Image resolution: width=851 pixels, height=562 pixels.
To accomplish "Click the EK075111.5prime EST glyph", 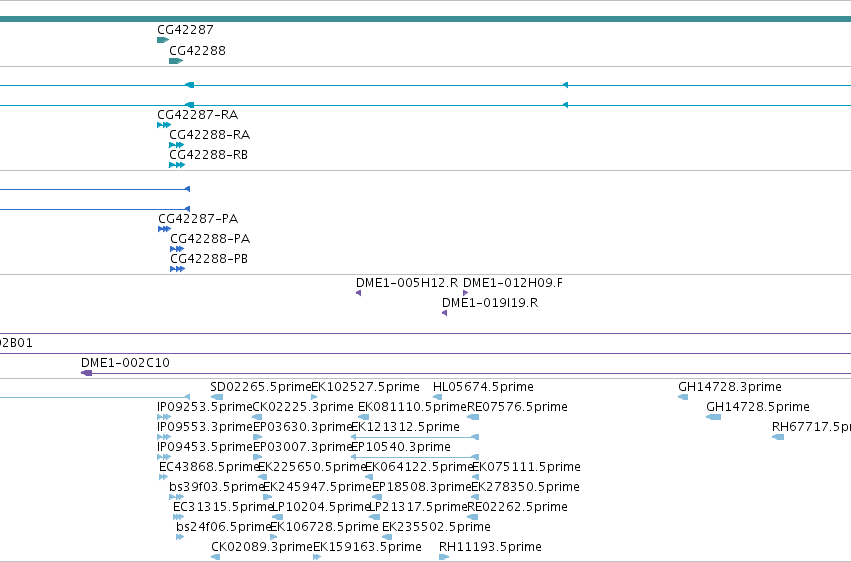I will pos(475,478).
